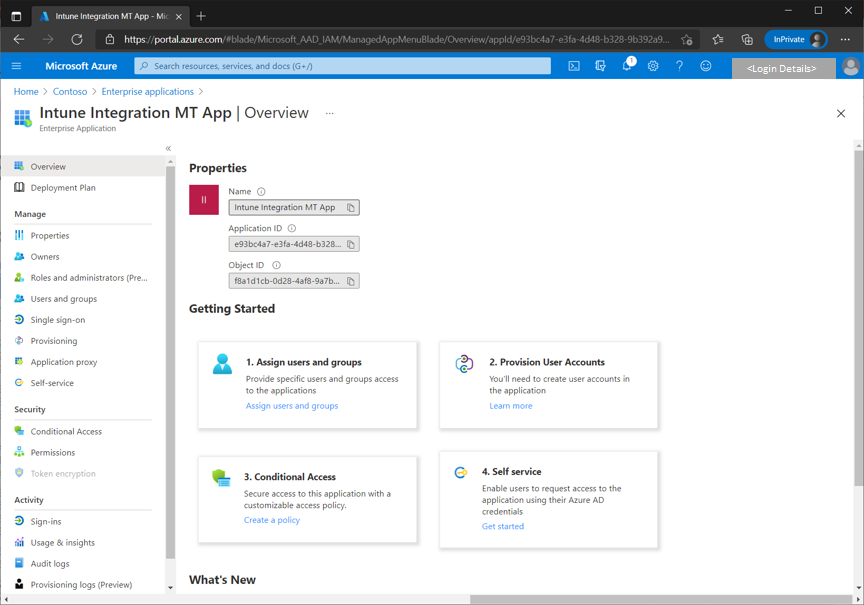Show info tooltip next to Application ID
864x605 pixels.
[x=292, y=228]
